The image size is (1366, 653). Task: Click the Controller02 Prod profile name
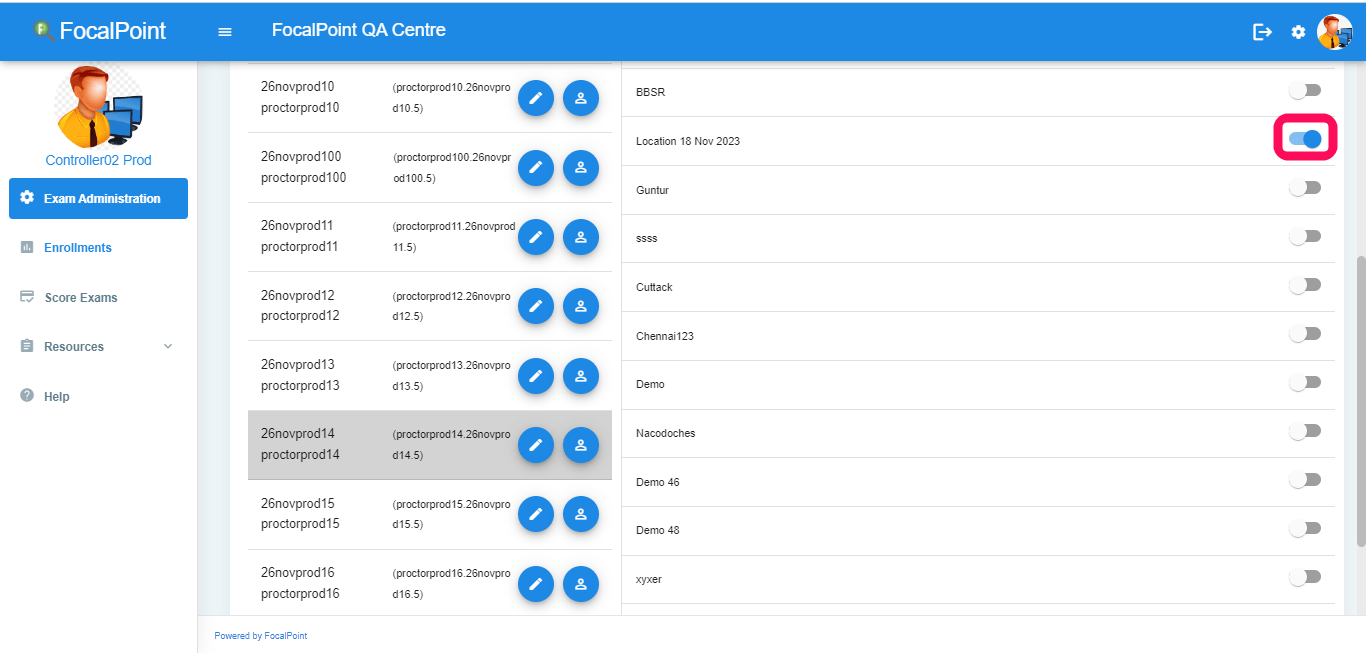tap(97, 159)
